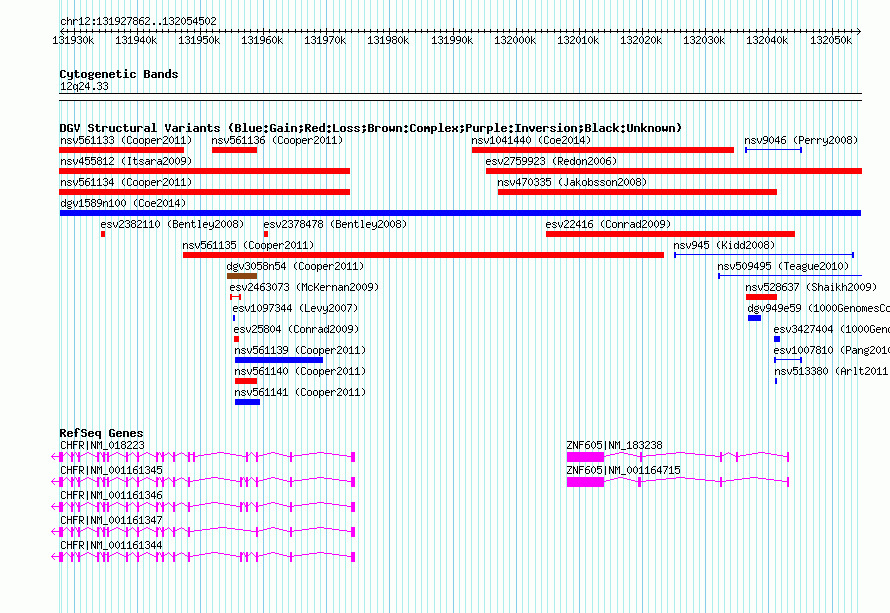Screen dimensions: 890x613
Task: Click the blue dgv1589n100 gain bar
Action: [x=460, y=213]
